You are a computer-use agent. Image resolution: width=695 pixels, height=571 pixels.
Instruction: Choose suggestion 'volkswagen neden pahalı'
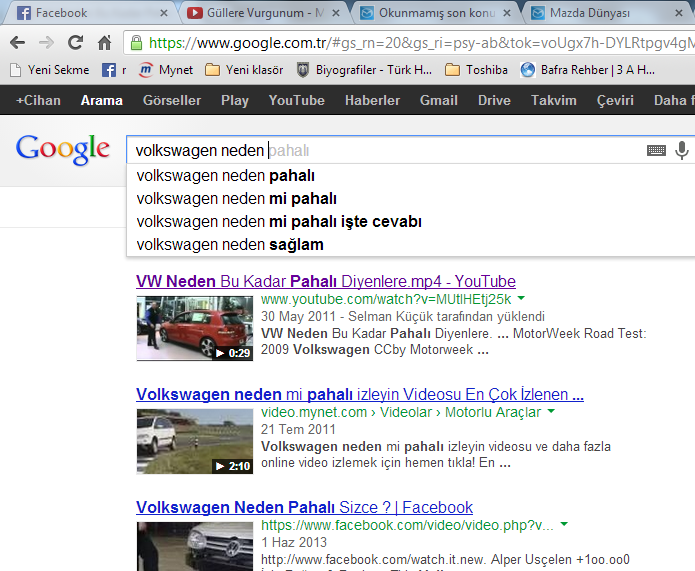[x=410, y=176]
